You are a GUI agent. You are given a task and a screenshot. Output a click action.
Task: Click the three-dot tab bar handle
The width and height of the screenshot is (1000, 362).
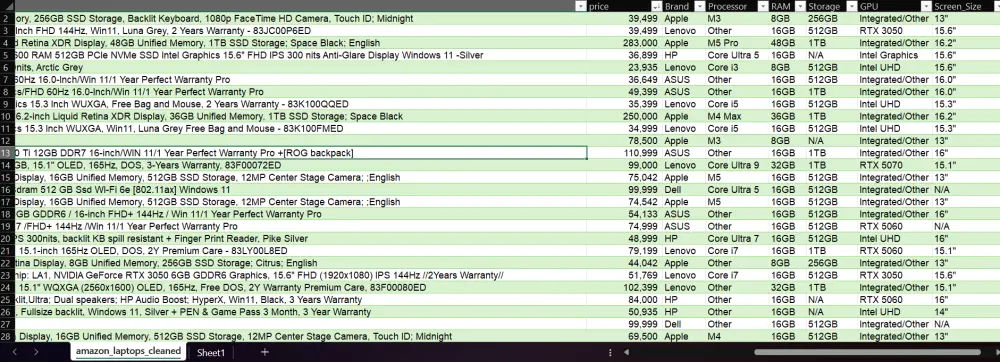pos(610,352)
